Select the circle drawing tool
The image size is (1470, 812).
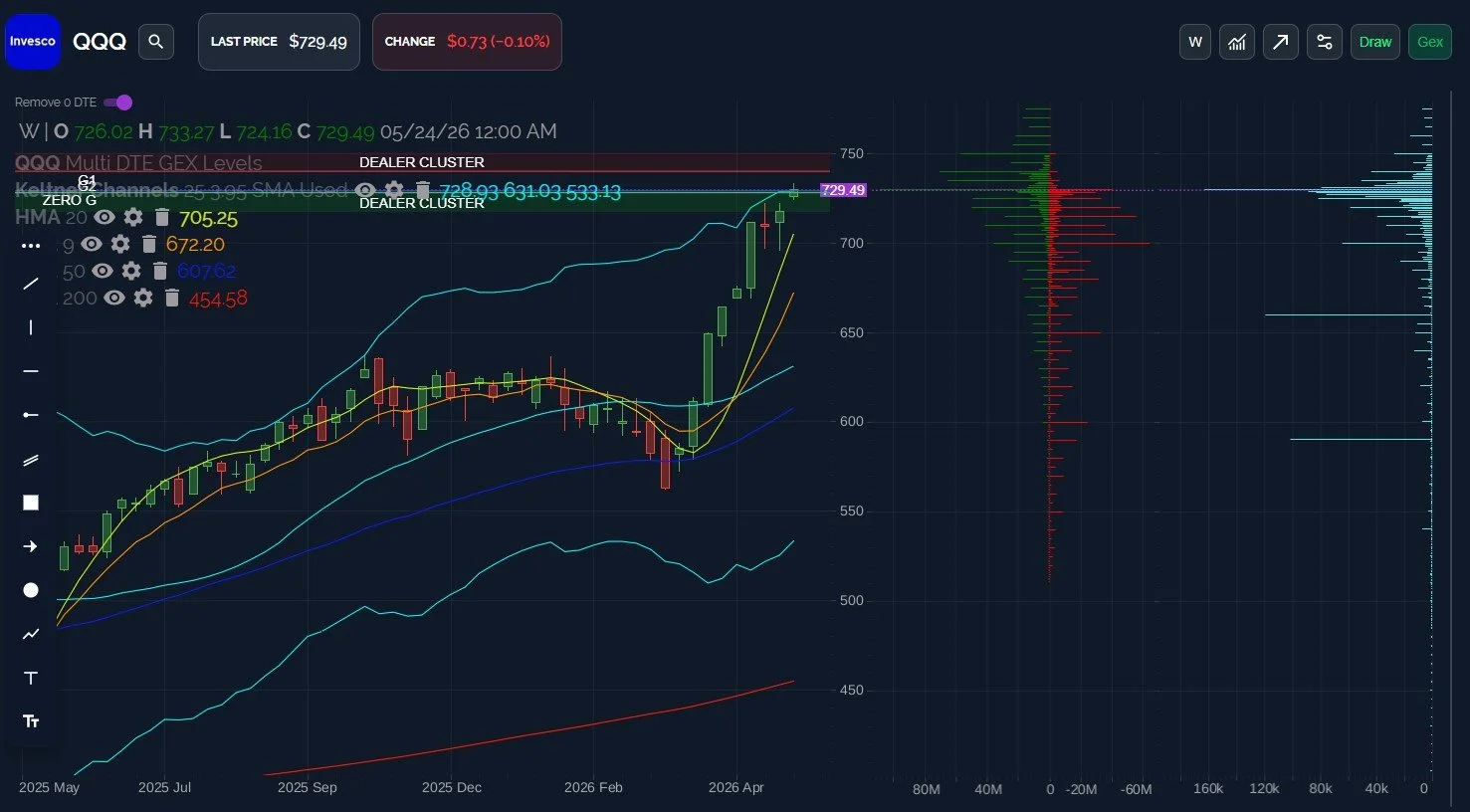coord(31,590)
